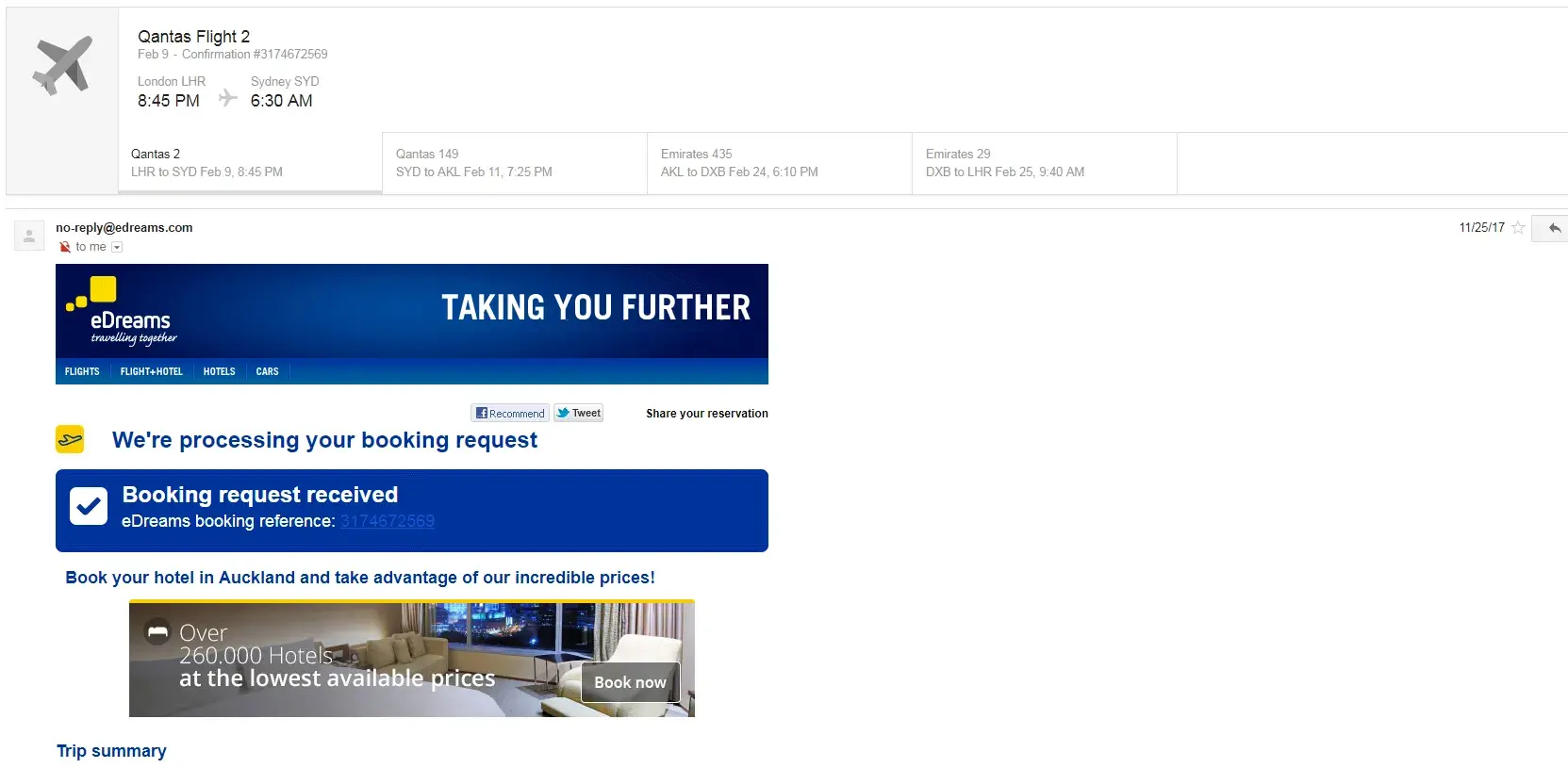Image resolution: width=1568 pixels, height=768 pixels.
Task: Open the FLIGHTS menu item
Action: [x=82, y=371]
